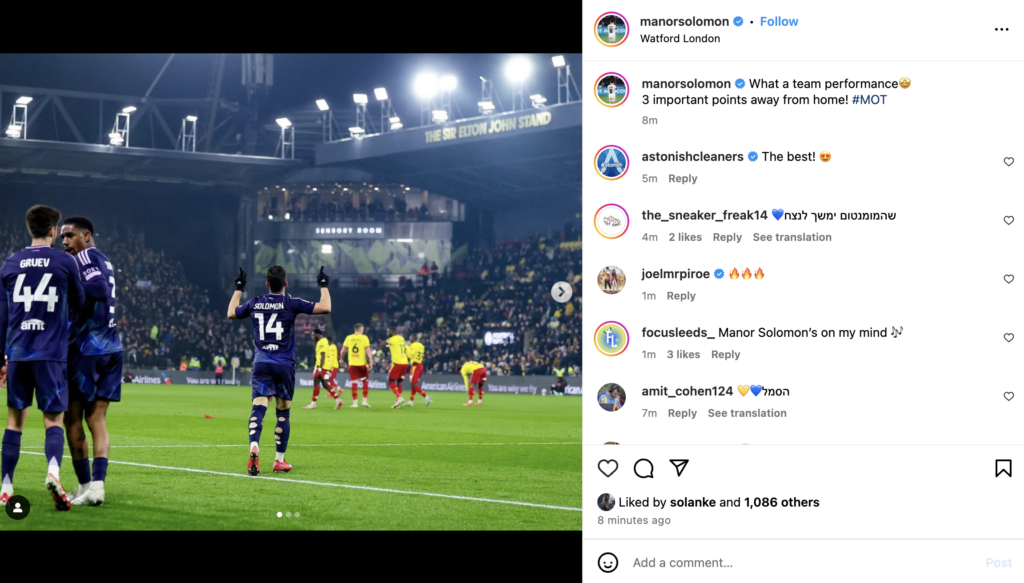Like joelmrpiroe comment heart
The height and width of the screenshot is (583, 1024).
[x=1008, y=279]
